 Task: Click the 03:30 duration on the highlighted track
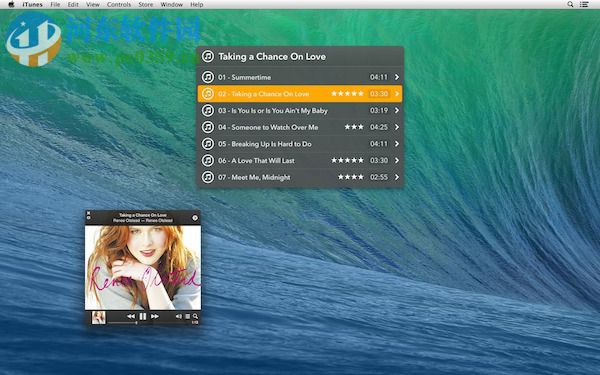coord(379,94)
